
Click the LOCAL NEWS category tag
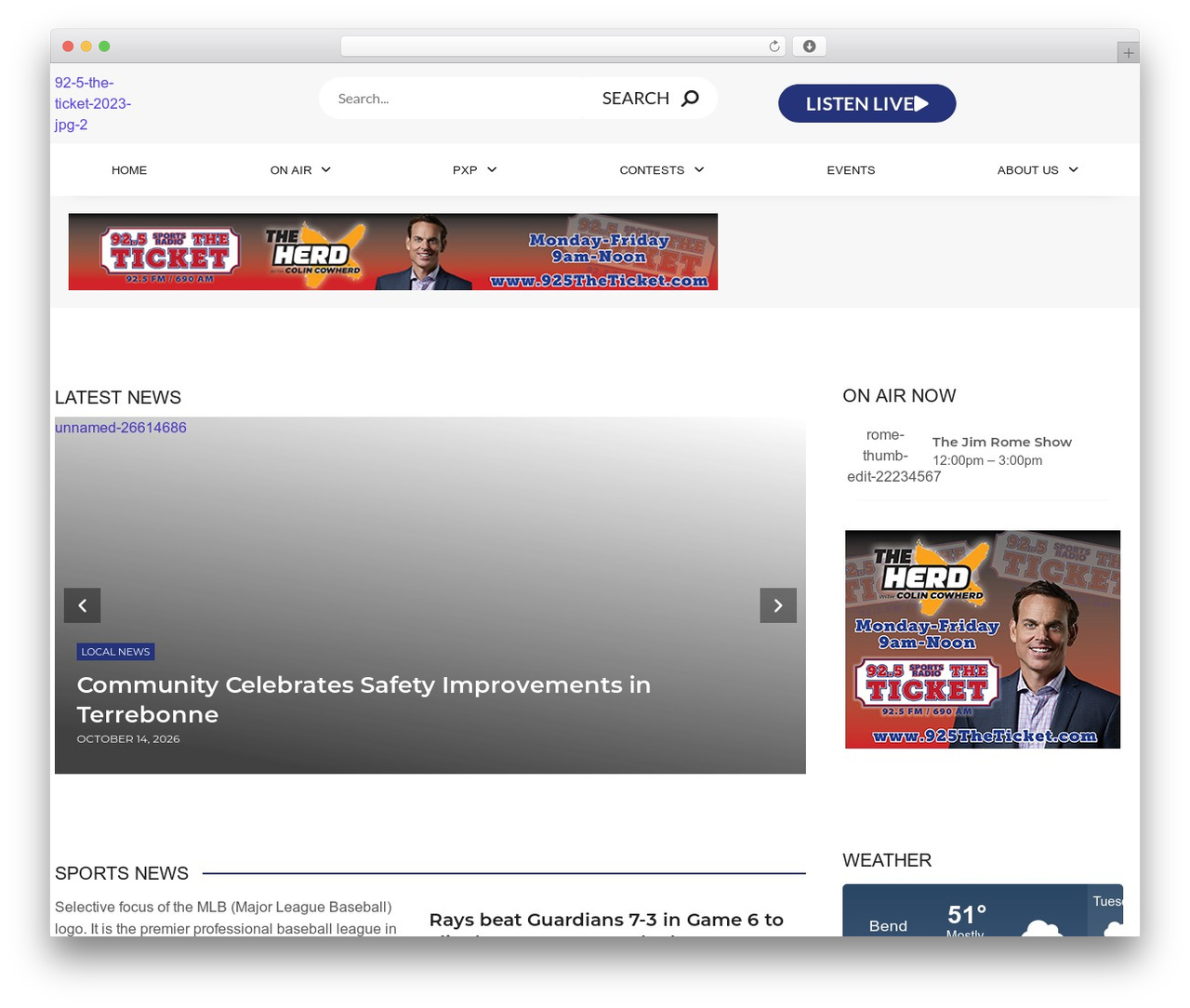[115, 652]
